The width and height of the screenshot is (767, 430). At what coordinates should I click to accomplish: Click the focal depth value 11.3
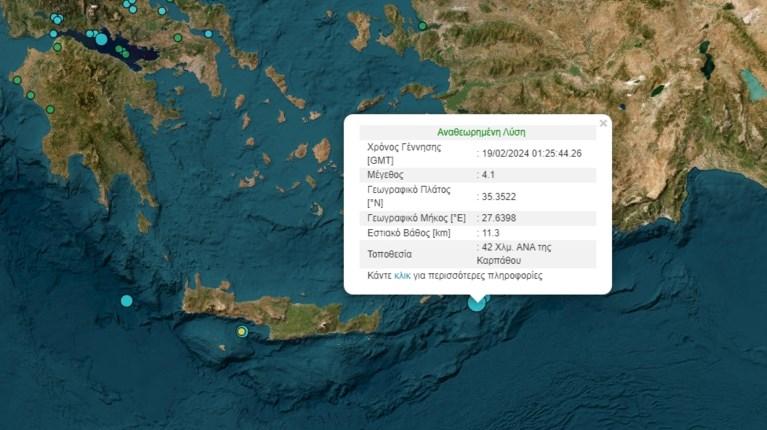click(x=487, y=235)
